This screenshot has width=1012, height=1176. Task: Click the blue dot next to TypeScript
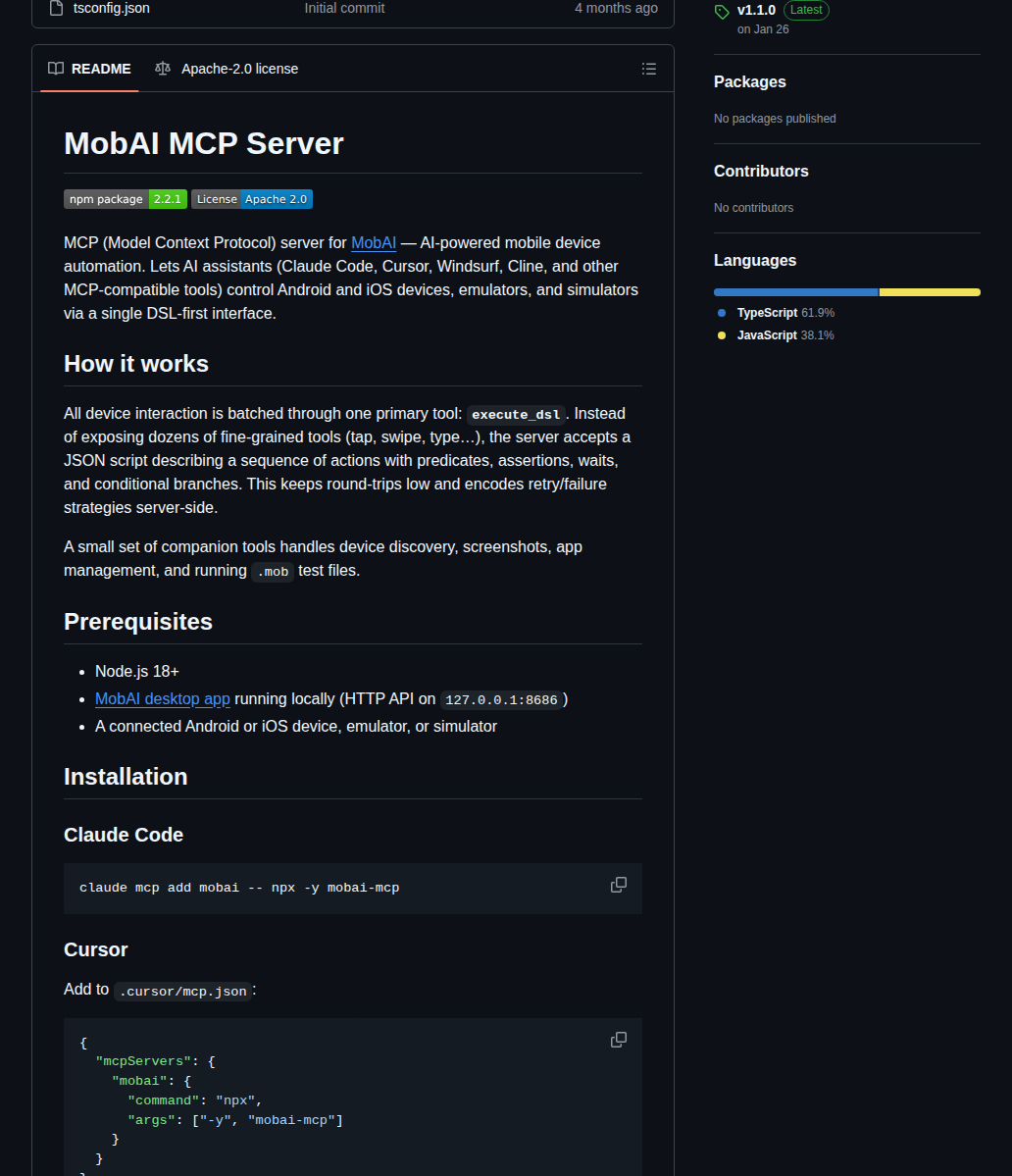click(x=721, y=313)
